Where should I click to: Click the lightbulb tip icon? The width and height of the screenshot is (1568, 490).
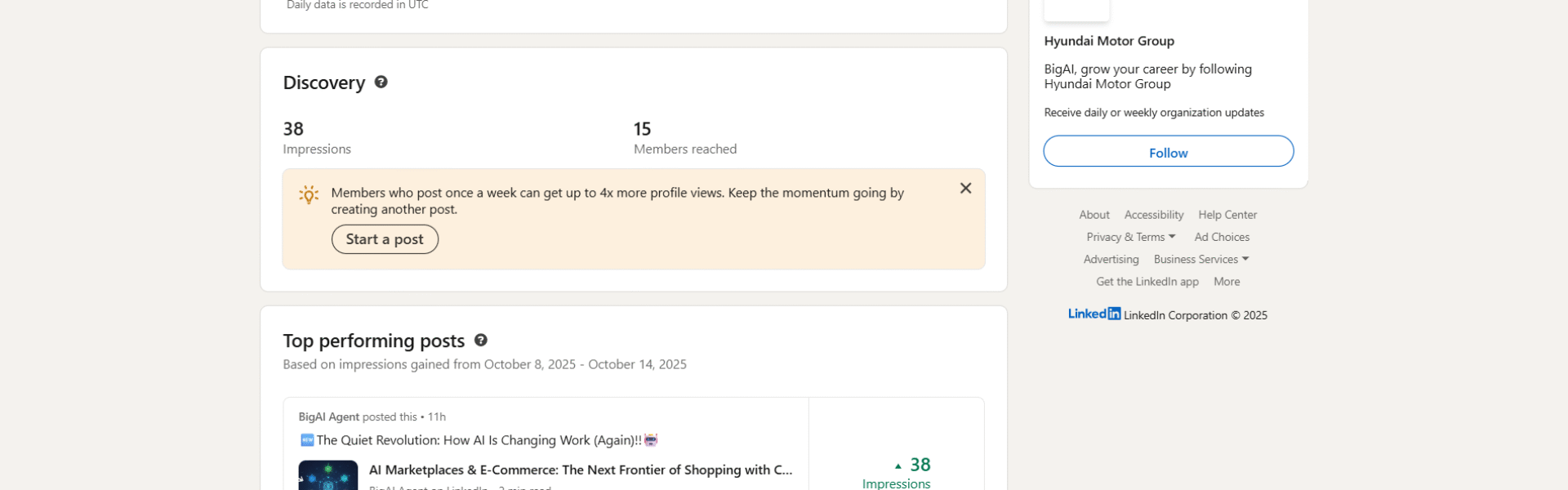(x=309, y=194)
